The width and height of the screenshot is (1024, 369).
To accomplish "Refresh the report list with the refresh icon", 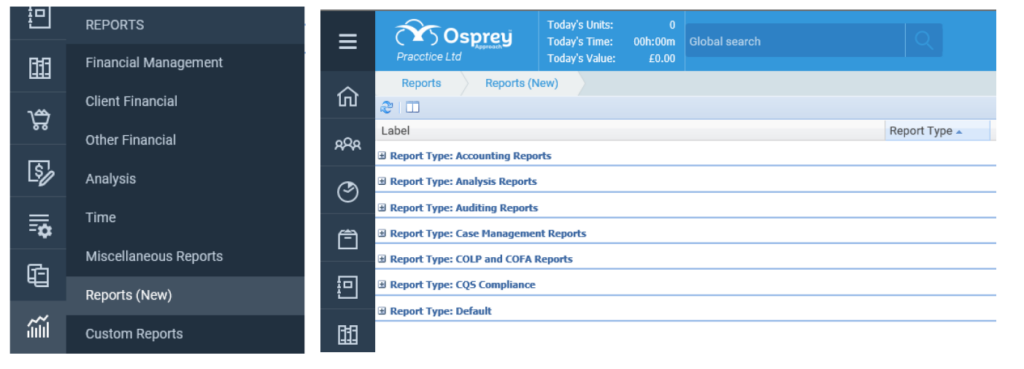I will coord(387,108).
